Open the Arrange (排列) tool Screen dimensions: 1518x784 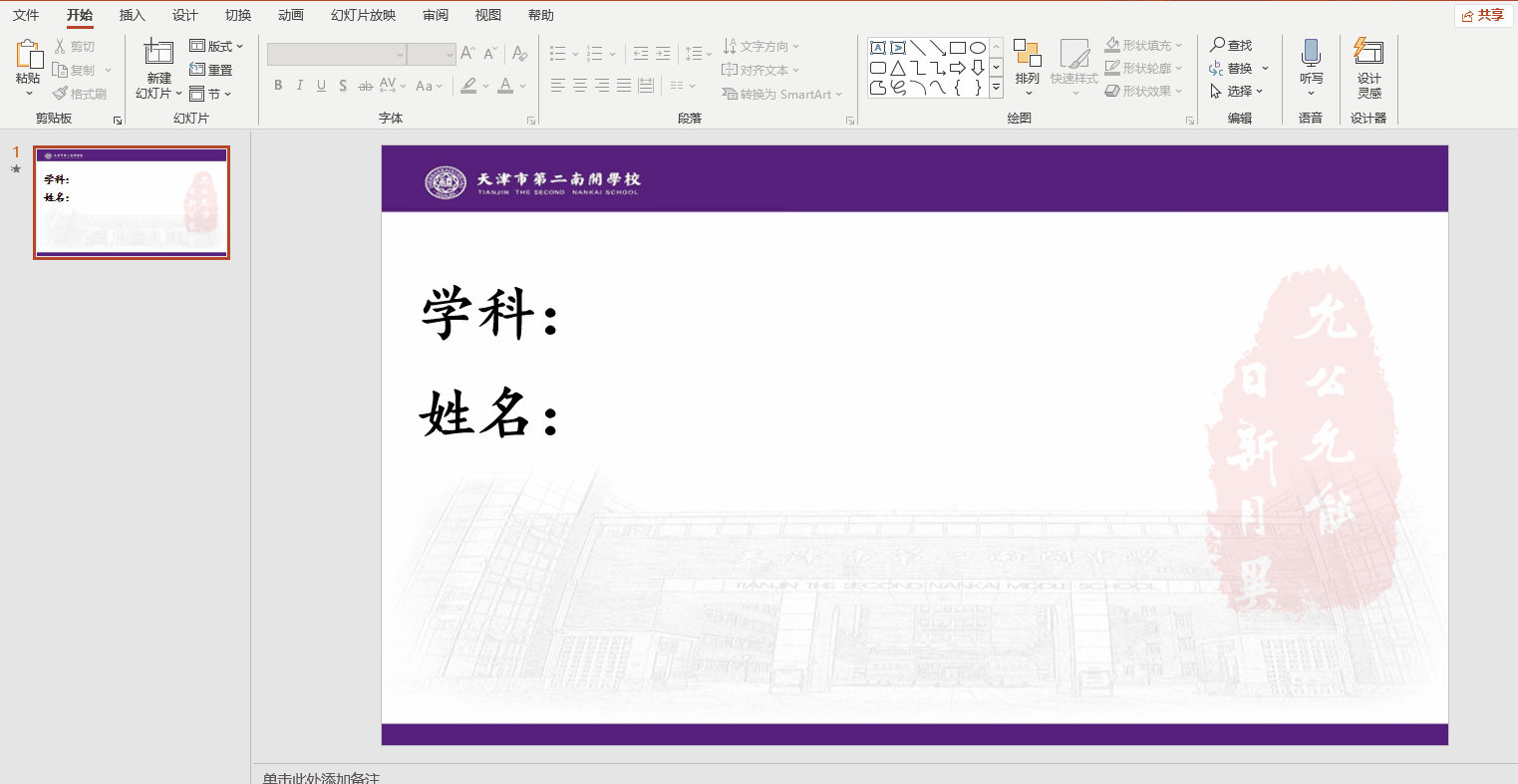pos(1027,67)
